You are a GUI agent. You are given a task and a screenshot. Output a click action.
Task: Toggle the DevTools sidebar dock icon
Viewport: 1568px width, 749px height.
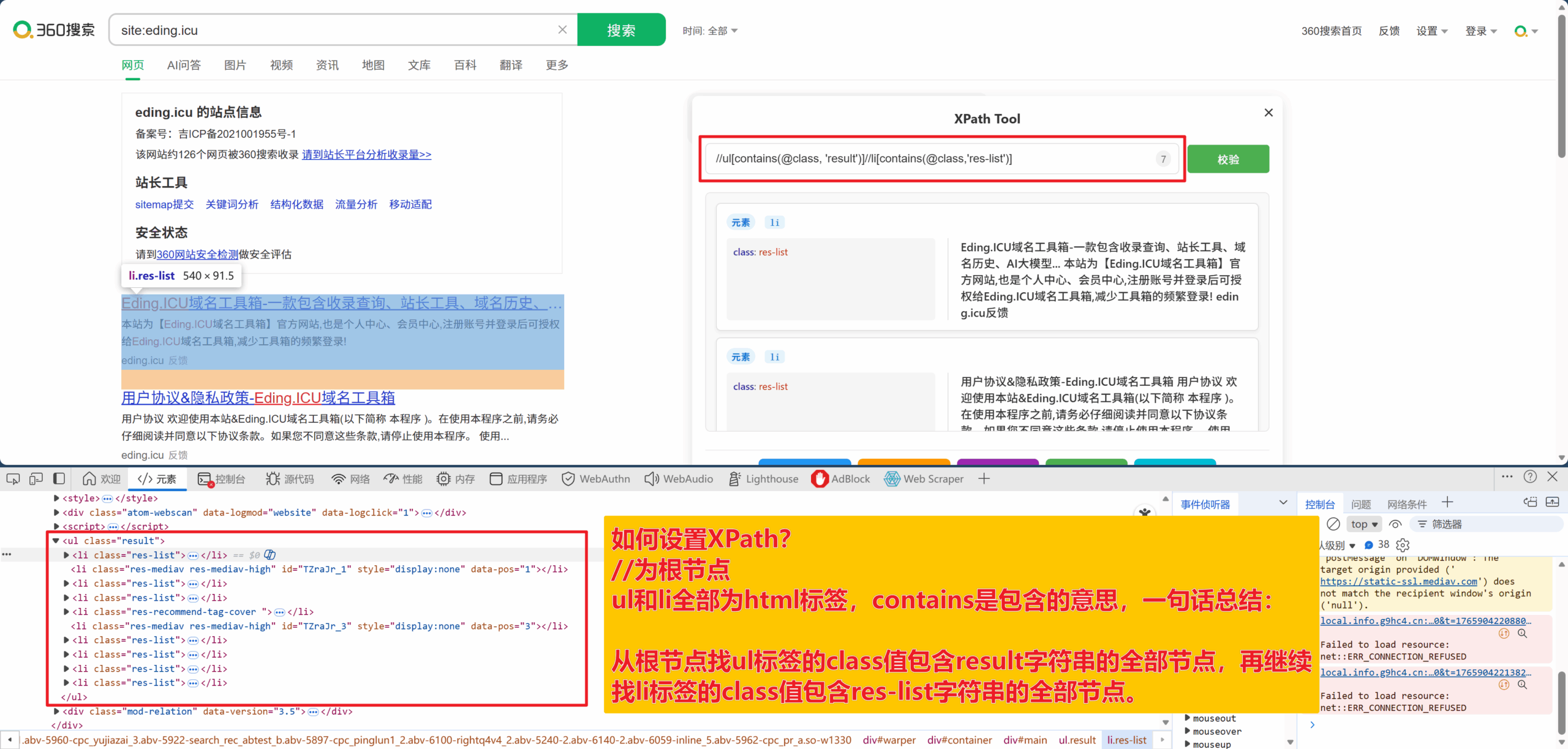pyautogui.click(x=59, y=478)
